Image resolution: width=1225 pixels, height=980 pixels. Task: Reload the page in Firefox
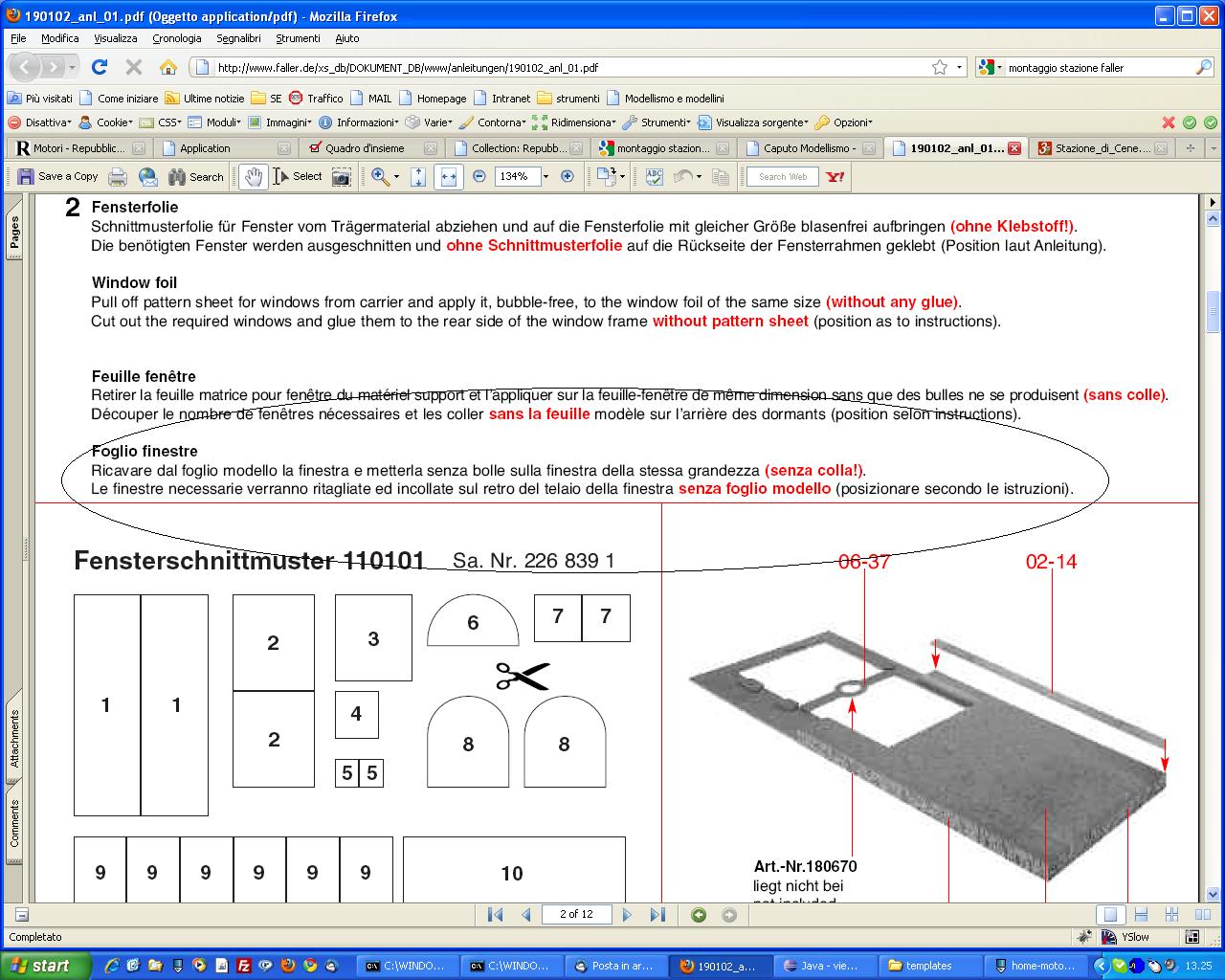(100, 67)
